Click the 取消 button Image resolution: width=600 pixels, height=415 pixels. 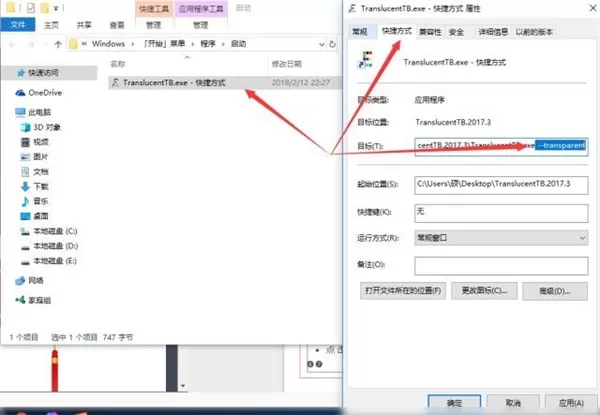pyautogui.click(x=513, y=403)
